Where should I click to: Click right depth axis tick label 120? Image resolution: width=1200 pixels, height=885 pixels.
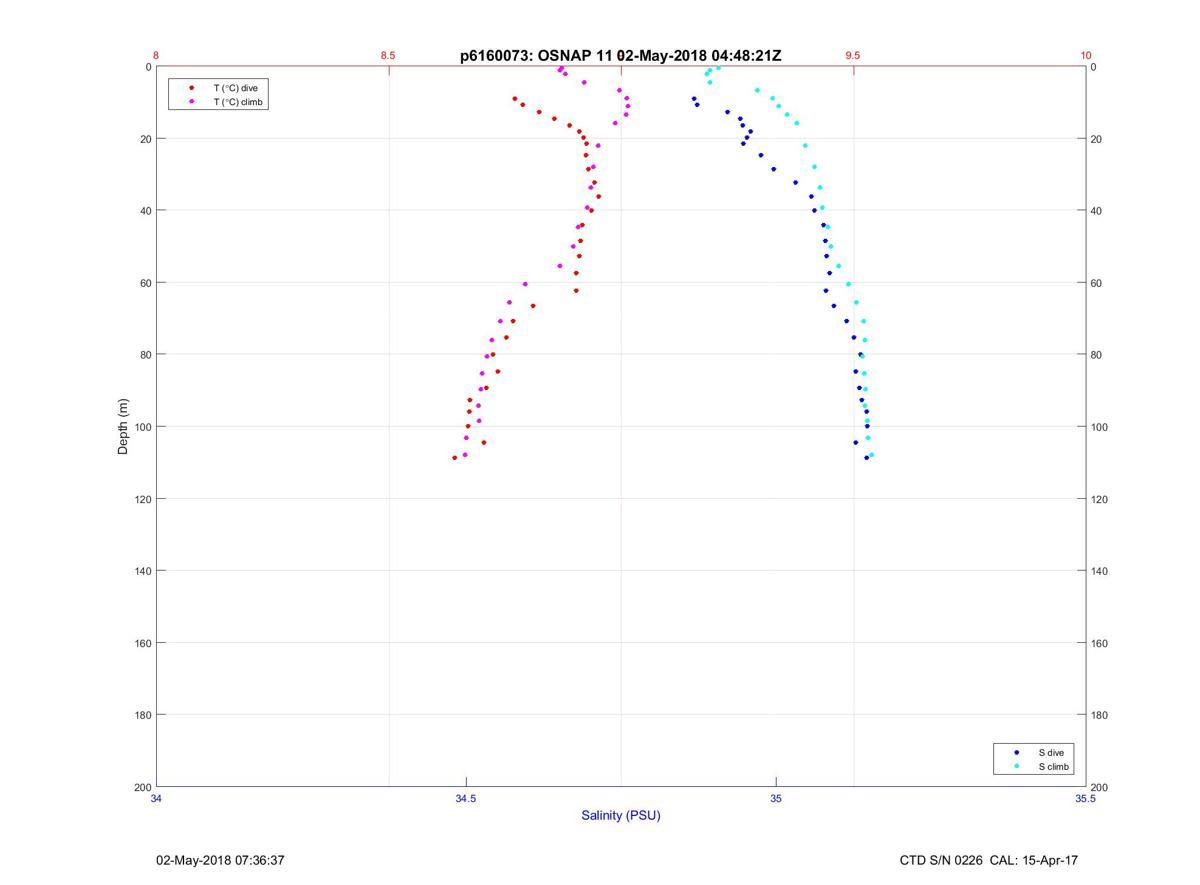(1100, 499)
